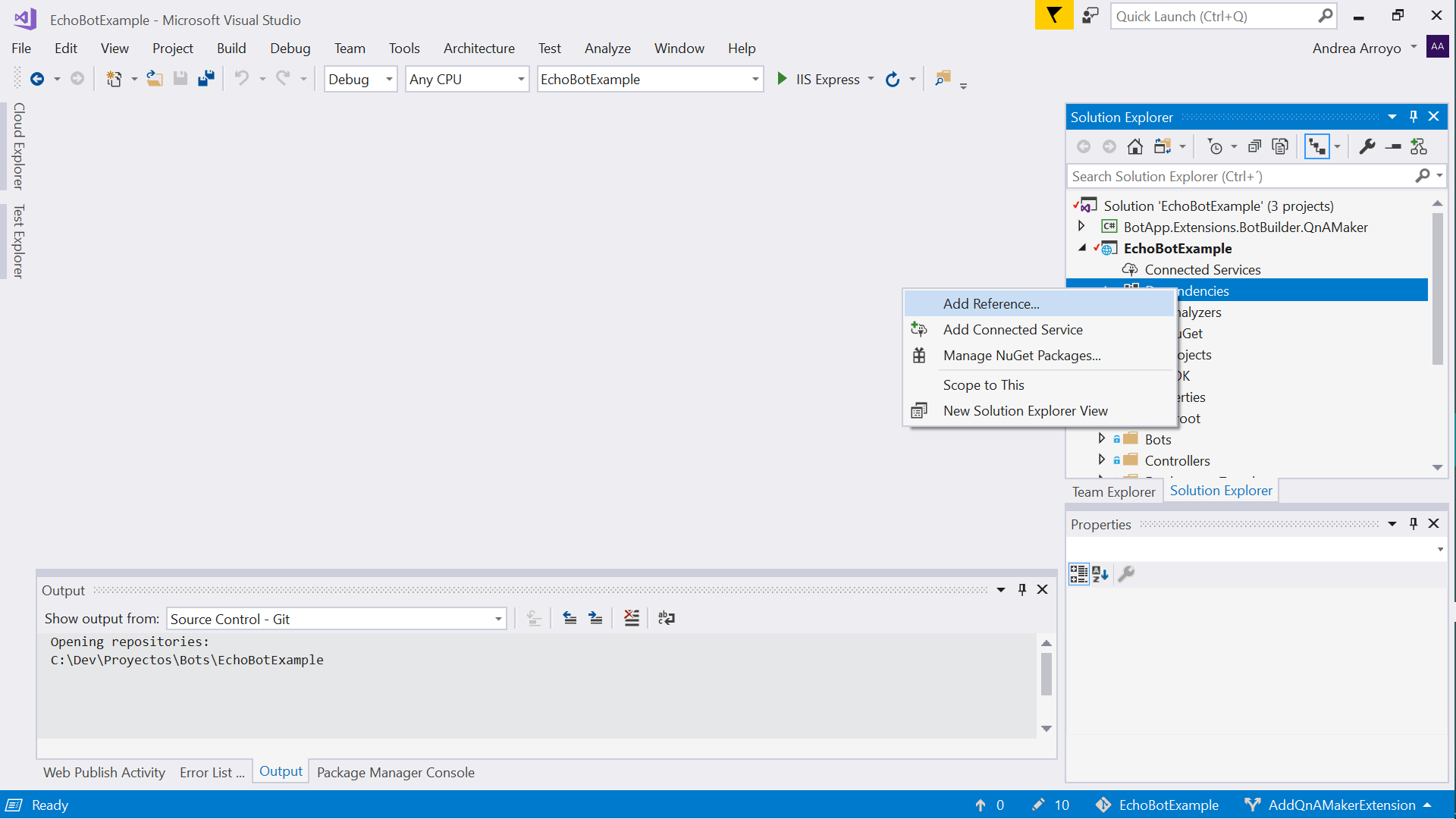
Task: Expand the EchoBotExample project node
Action: coord(1082,248)
